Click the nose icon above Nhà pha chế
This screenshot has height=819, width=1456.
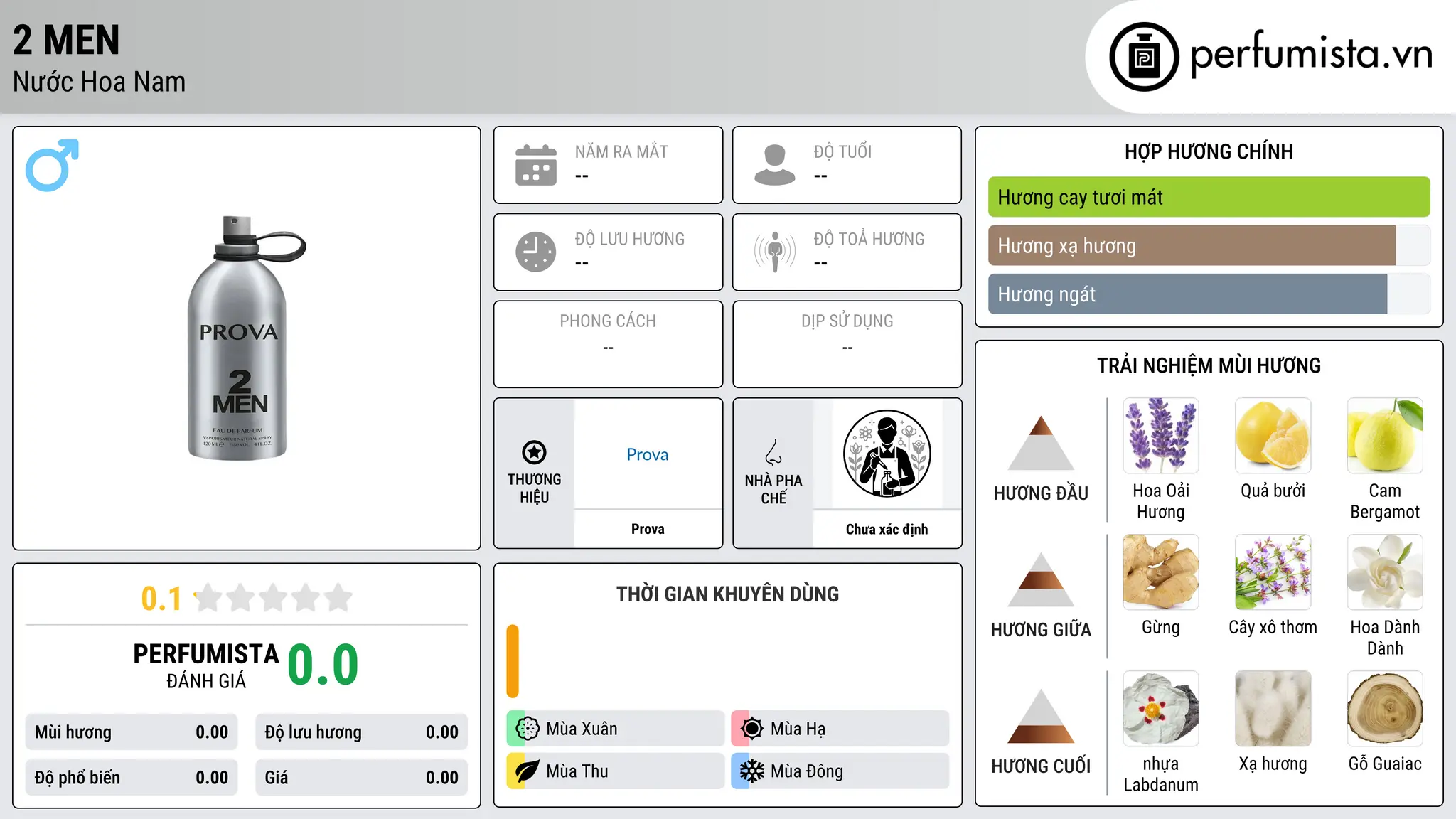(x=773, y=452)
